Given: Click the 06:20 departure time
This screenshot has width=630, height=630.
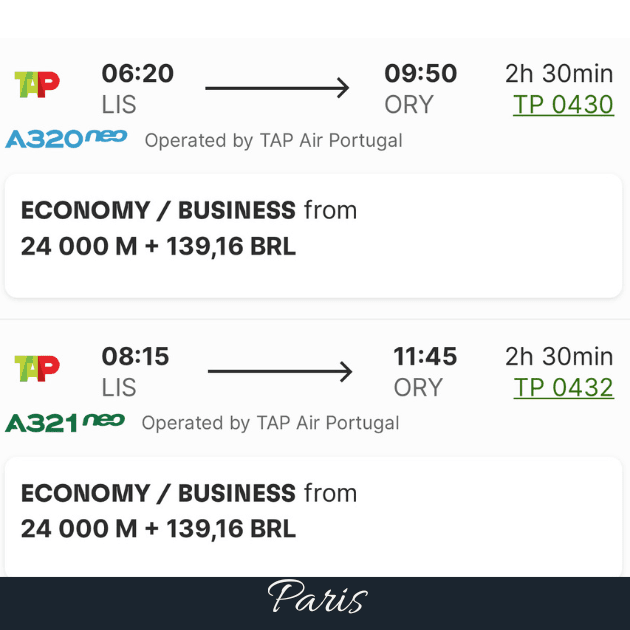Looking at the screenshot, I should coord(137,74).
